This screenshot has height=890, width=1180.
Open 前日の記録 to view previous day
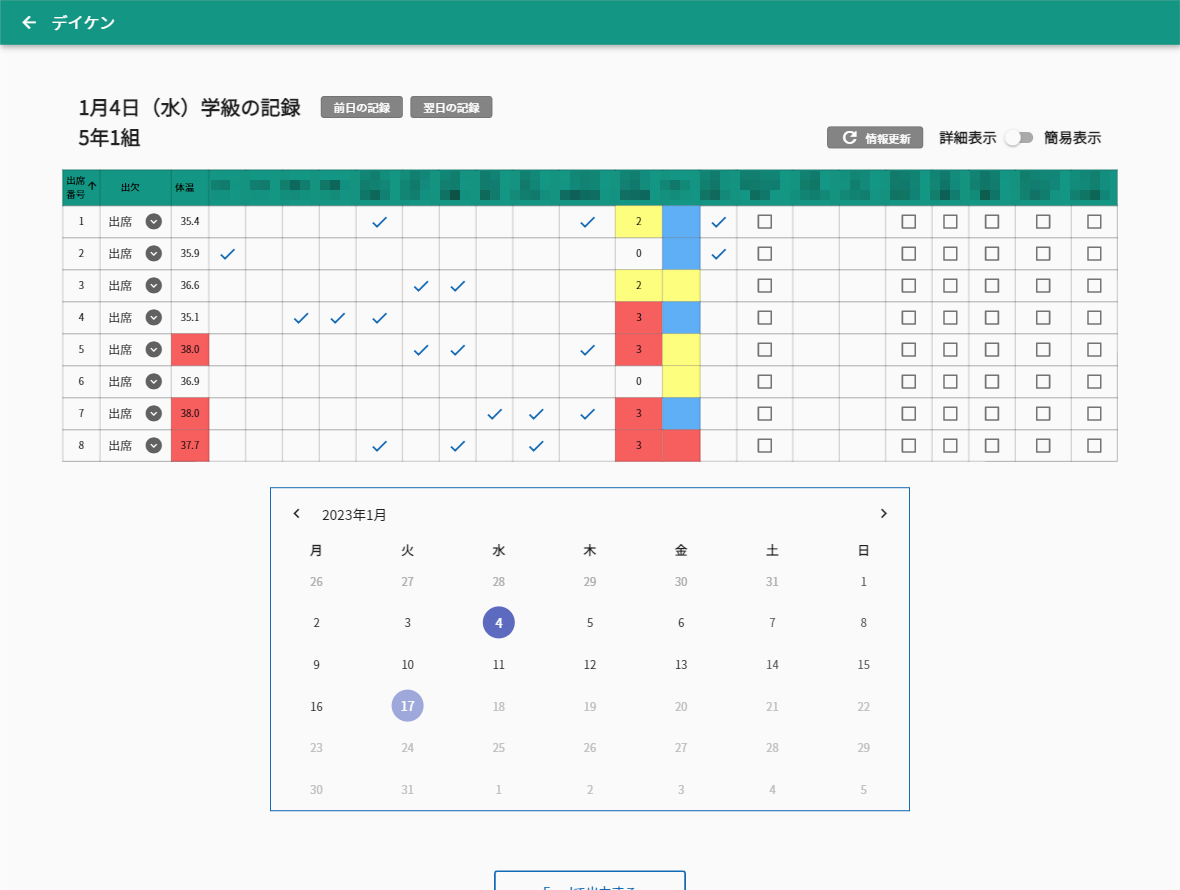click(x=361, y=107)
